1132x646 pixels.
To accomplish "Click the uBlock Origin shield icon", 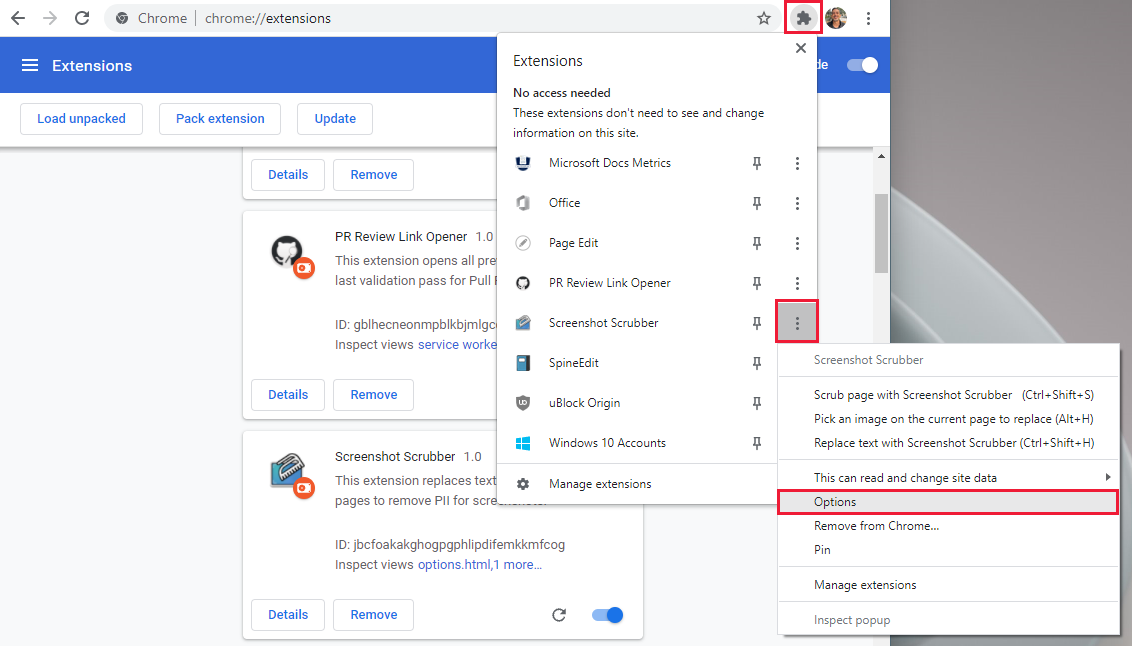I will pos(523,403).
